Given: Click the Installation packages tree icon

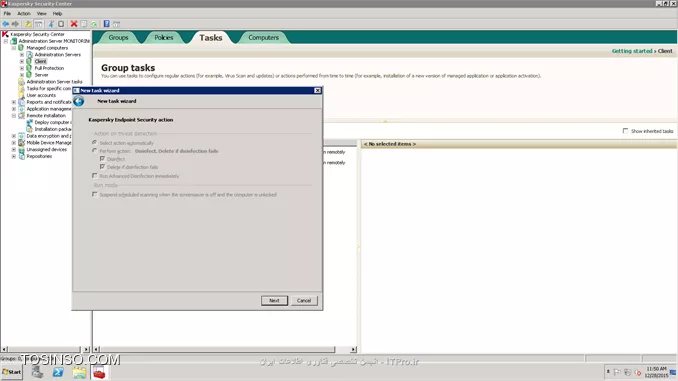Looking at the screenshot, I should 29,129.
